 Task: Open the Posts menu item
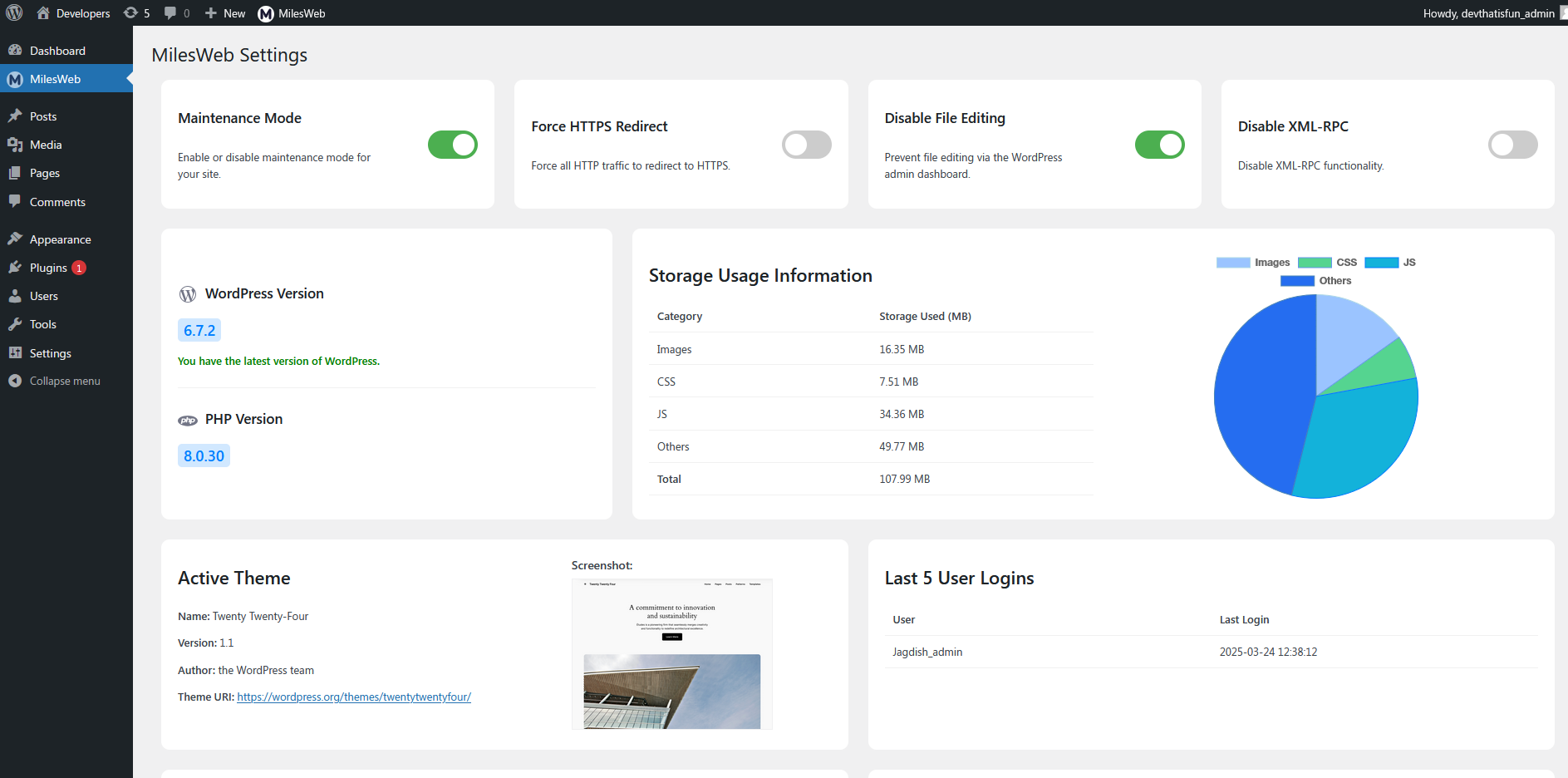coord(66,116)
